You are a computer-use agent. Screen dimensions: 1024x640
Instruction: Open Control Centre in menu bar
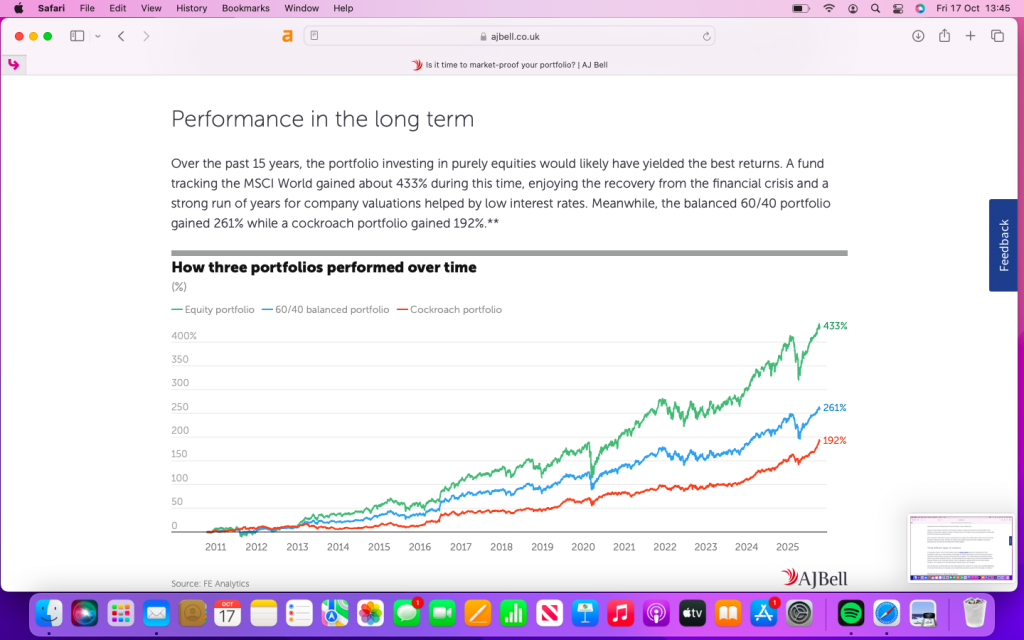point(897,8)
